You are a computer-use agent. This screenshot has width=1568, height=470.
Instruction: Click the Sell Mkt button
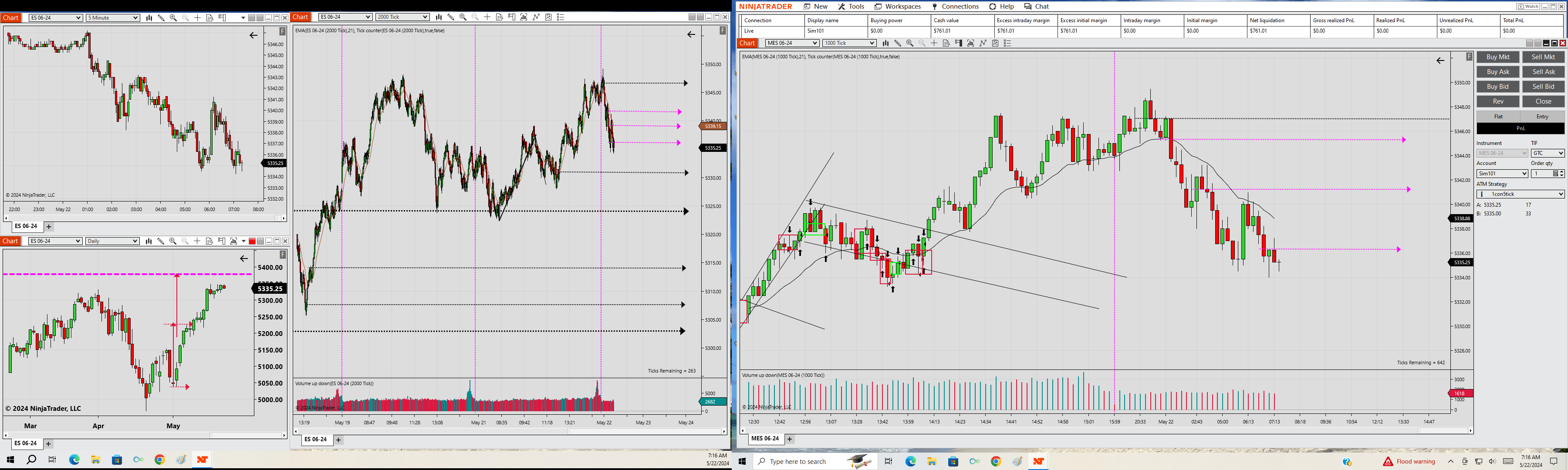pos(1543,57)
